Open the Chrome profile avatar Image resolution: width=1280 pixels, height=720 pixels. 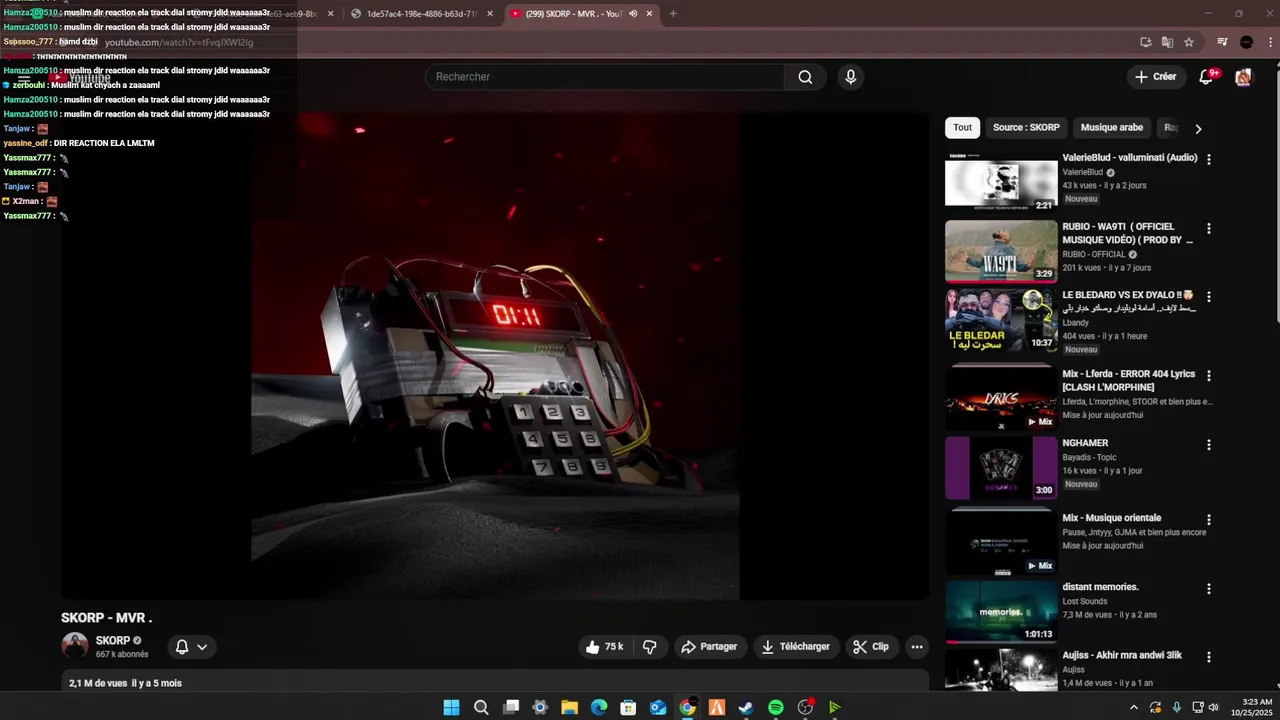(x=1246, y=42)
